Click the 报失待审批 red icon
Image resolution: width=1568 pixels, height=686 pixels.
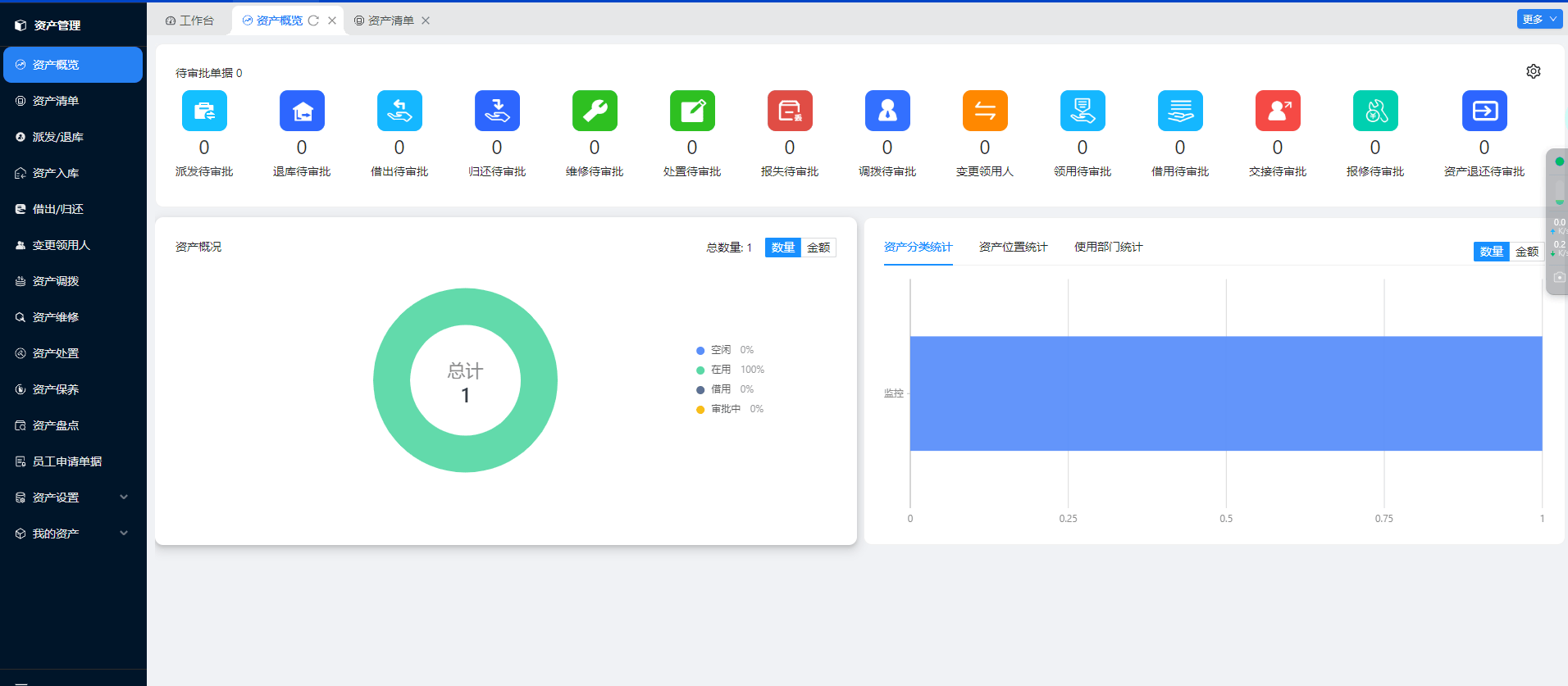tap(790, 111)
